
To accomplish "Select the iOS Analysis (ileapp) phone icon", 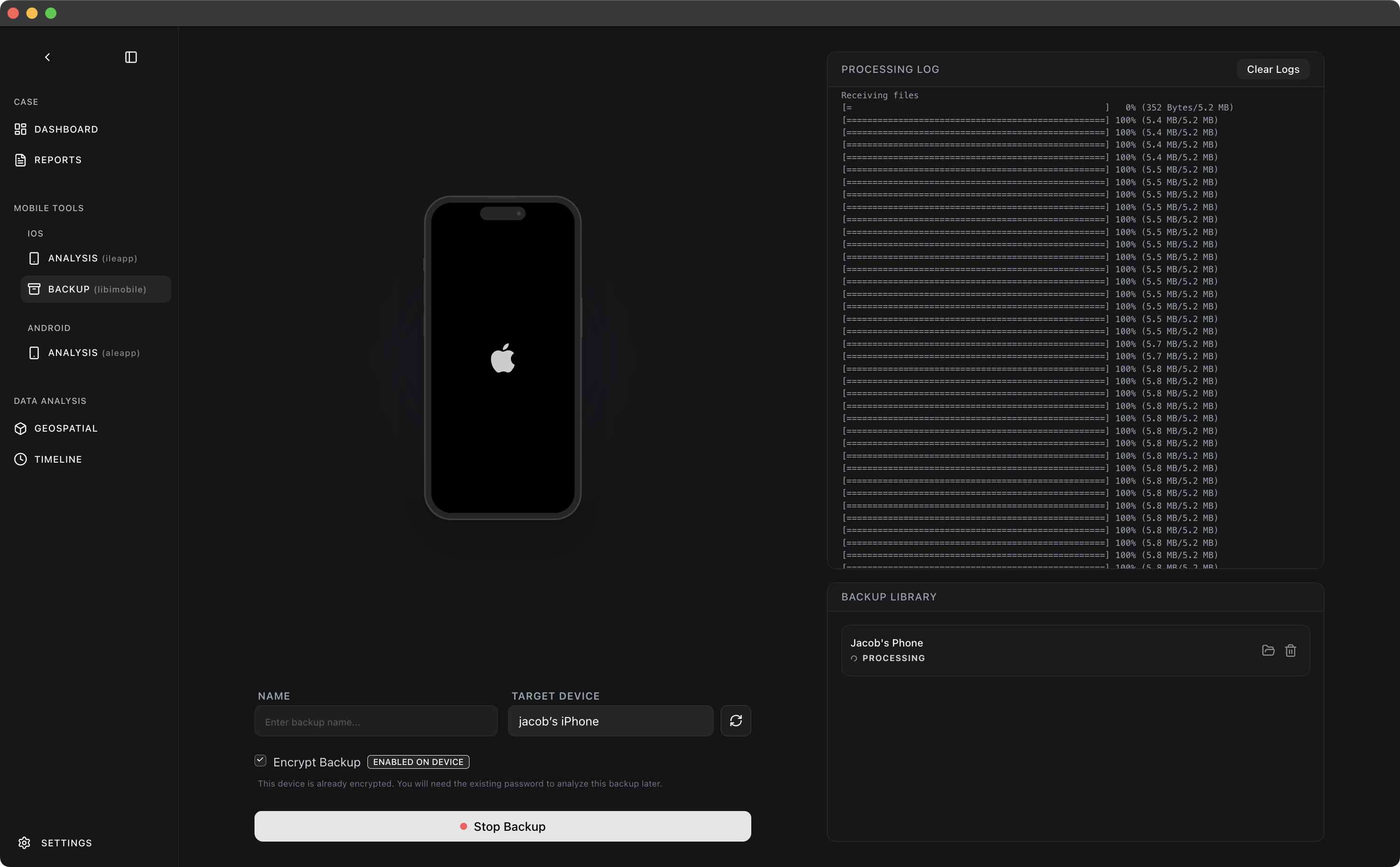I will pyautogui.click(x=34, y=259).
